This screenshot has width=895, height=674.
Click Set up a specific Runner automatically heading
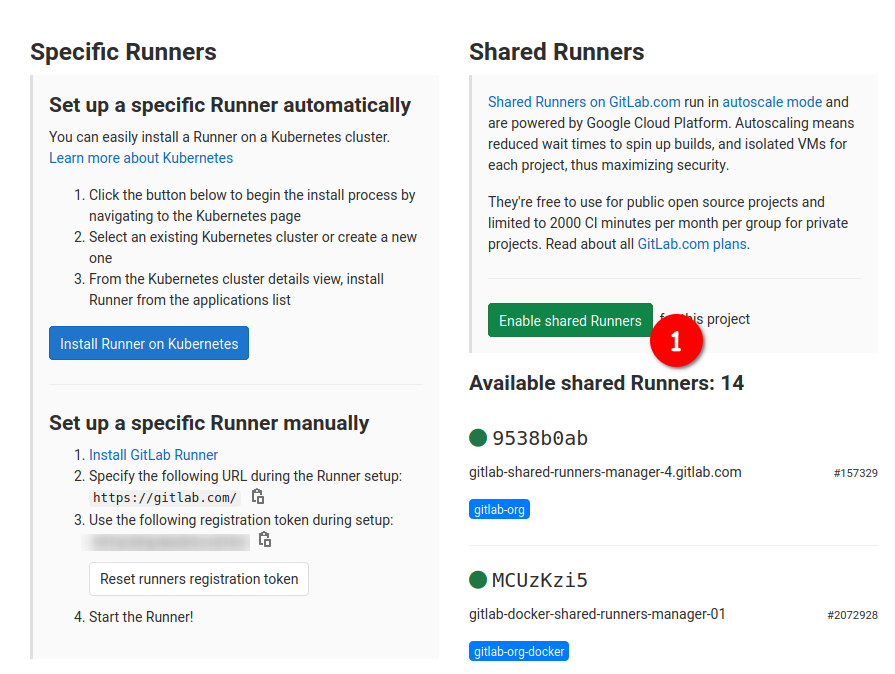(x=230, y=105)
